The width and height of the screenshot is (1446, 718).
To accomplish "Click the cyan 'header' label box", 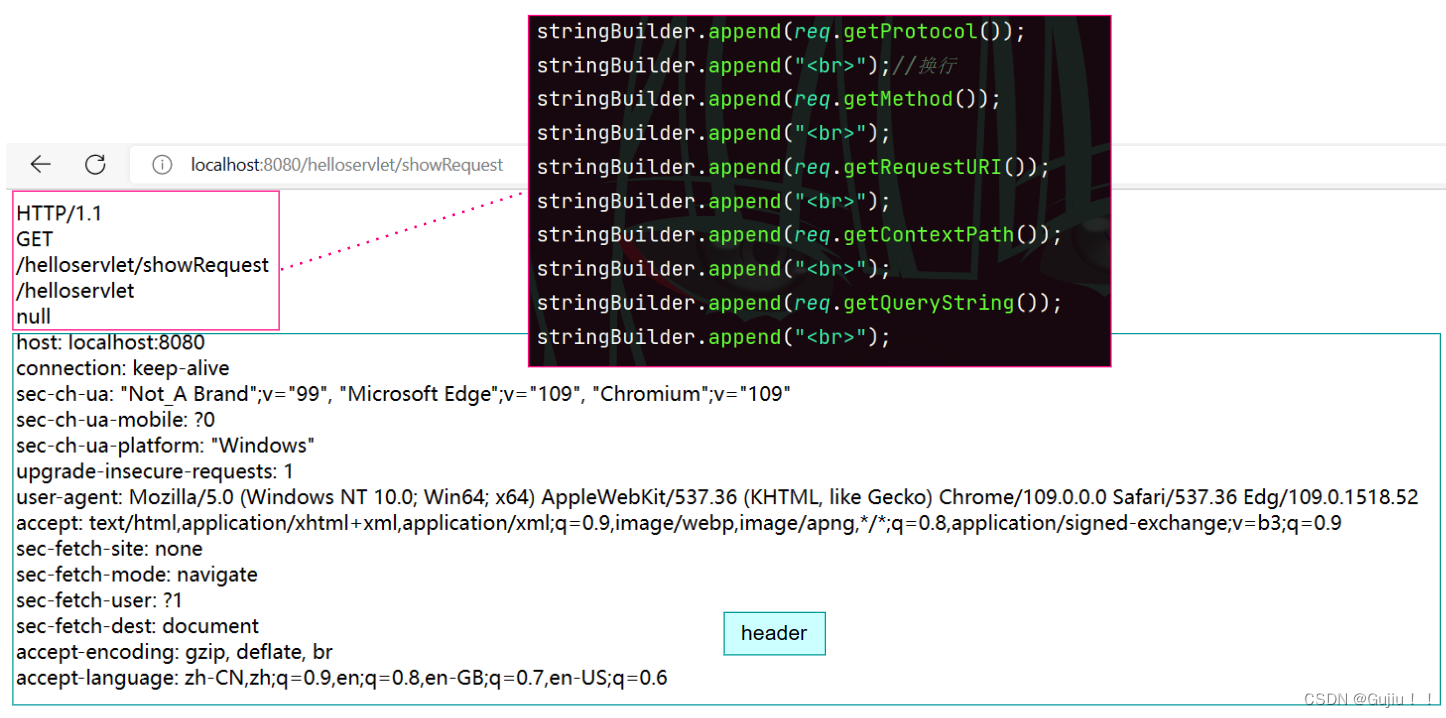I will click(774, 633).
